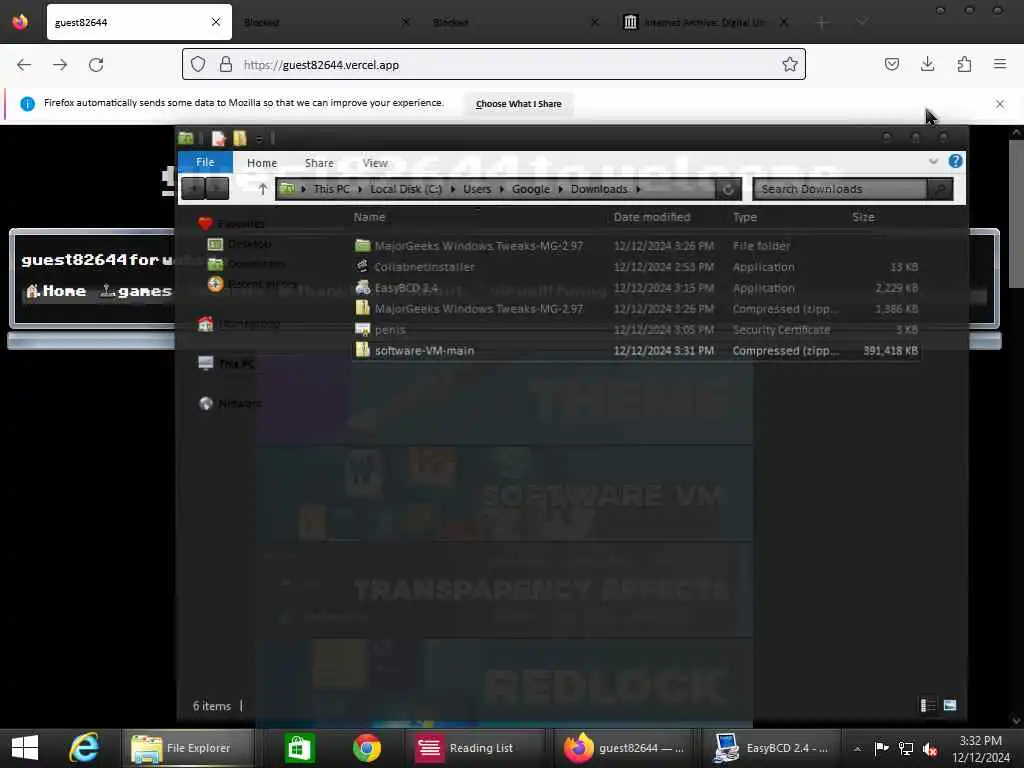
Task: Click the muted volume tray icon
Action: point(930,748)
